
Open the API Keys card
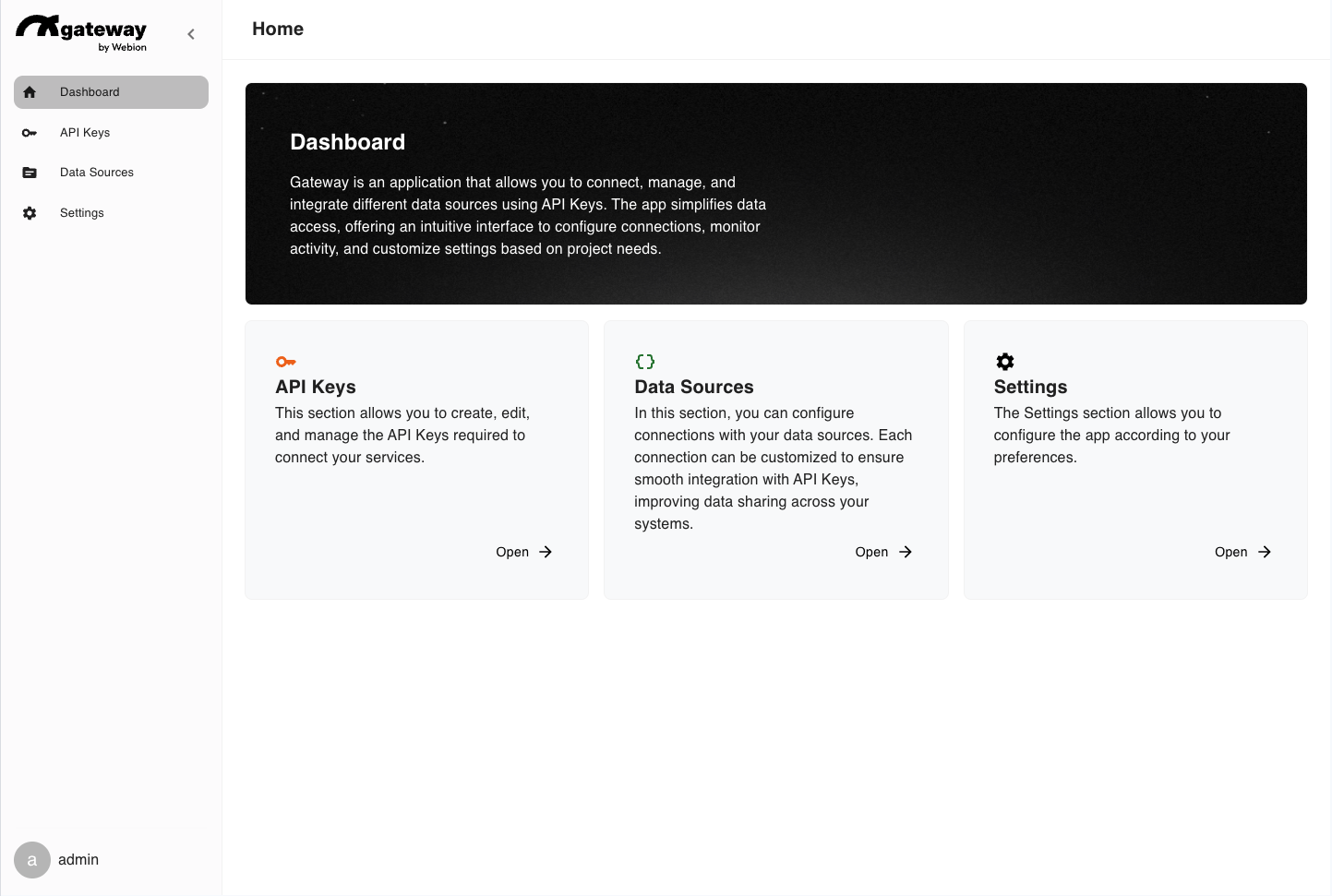click(x=523, y=552)
